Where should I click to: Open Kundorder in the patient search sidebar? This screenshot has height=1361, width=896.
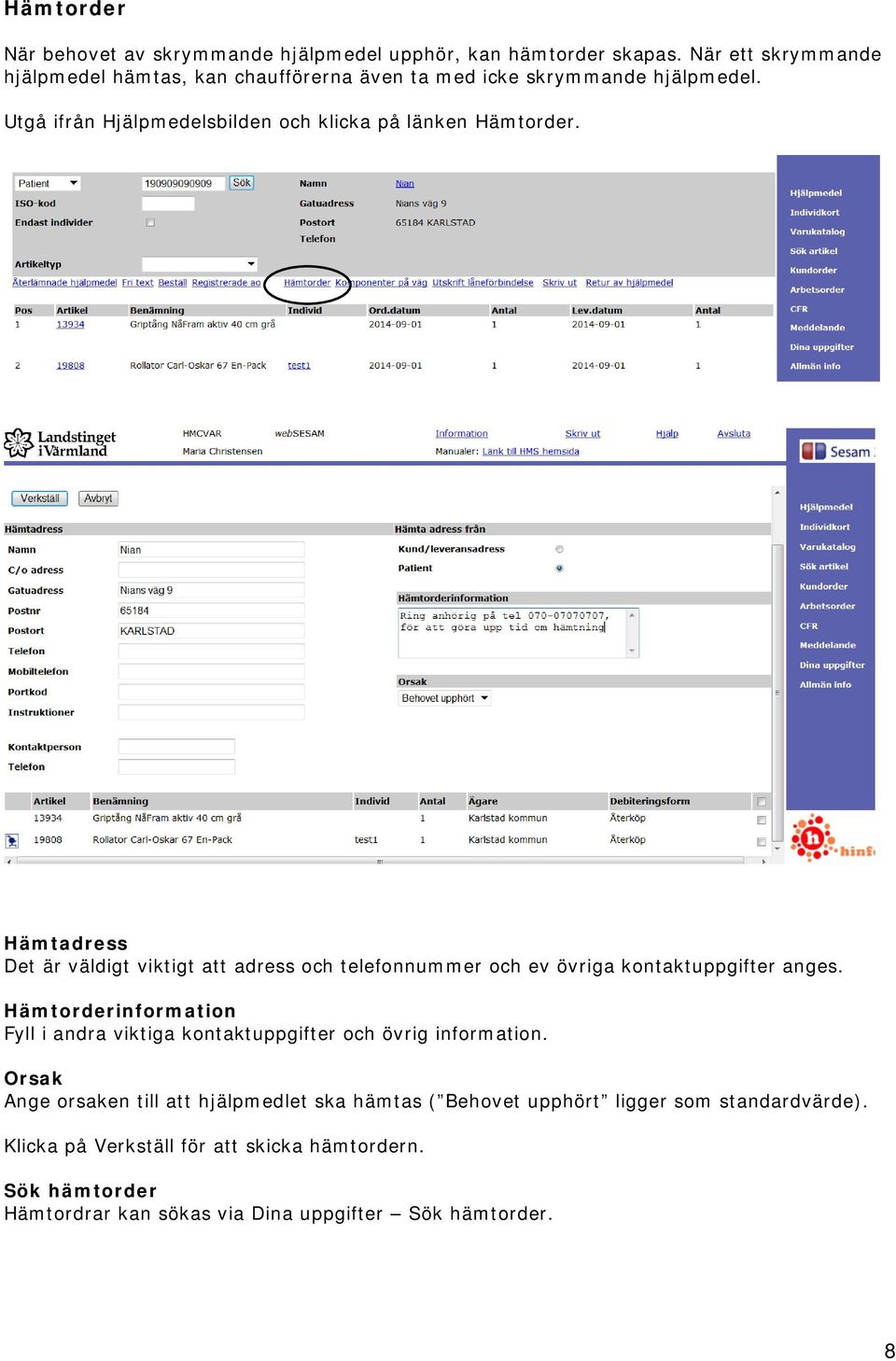pos(813,271)
